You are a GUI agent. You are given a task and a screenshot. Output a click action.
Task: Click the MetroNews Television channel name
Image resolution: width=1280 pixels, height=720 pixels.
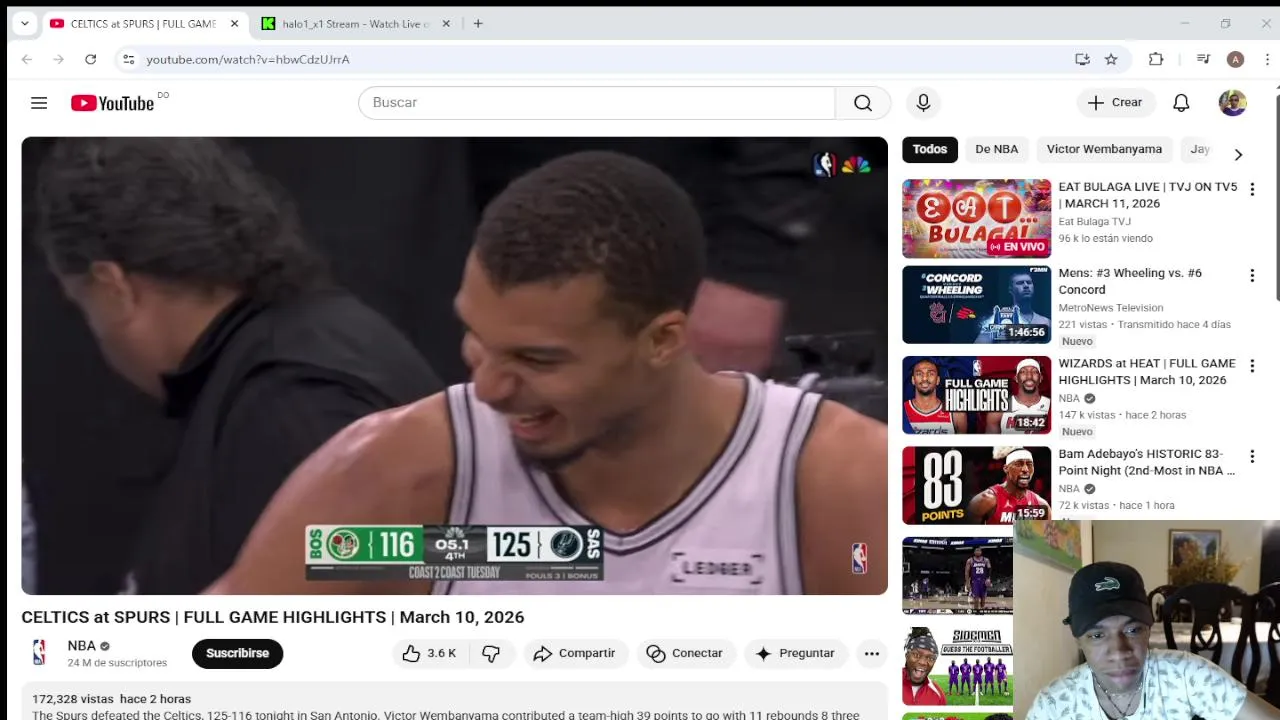1111,307
